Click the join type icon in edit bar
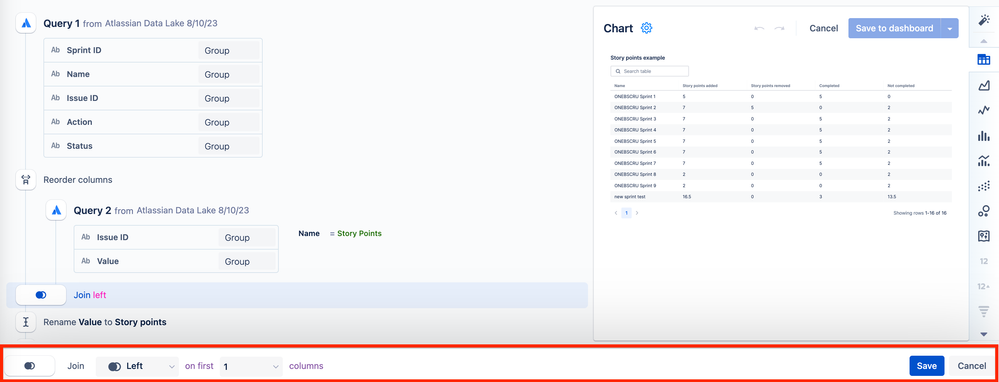The image size is (999, 382). [x=30, y=366]
